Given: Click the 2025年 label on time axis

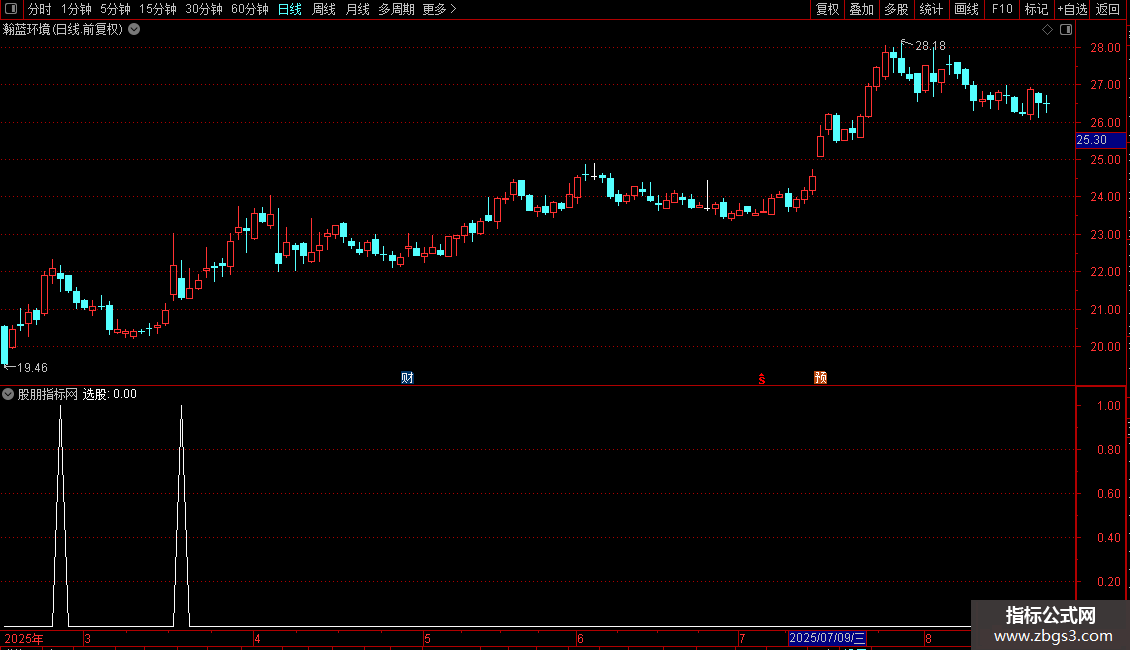Looking at the screenshot, I should (24, 638).
